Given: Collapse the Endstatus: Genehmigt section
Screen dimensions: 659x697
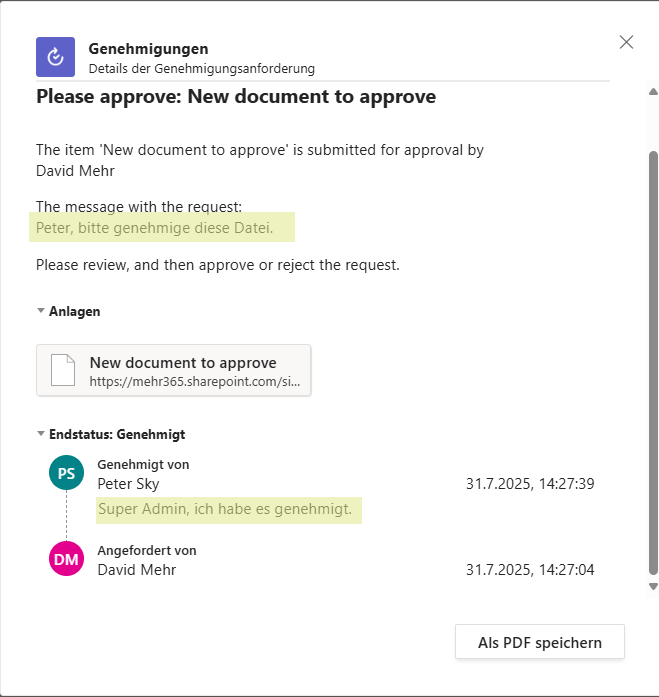Looking at the screenshot, I should click(41, 433).
